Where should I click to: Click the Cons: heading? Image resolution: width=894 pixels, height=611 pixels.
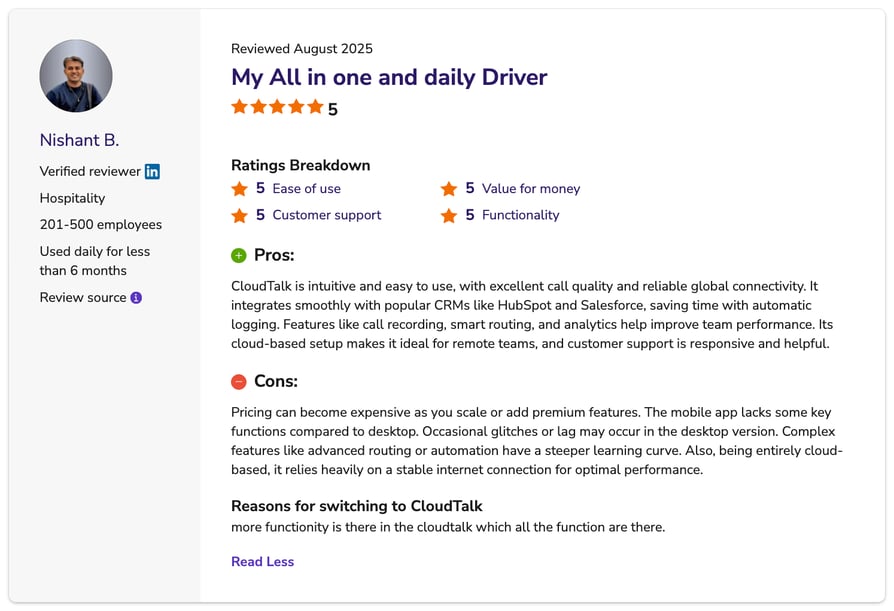point(276,381)
